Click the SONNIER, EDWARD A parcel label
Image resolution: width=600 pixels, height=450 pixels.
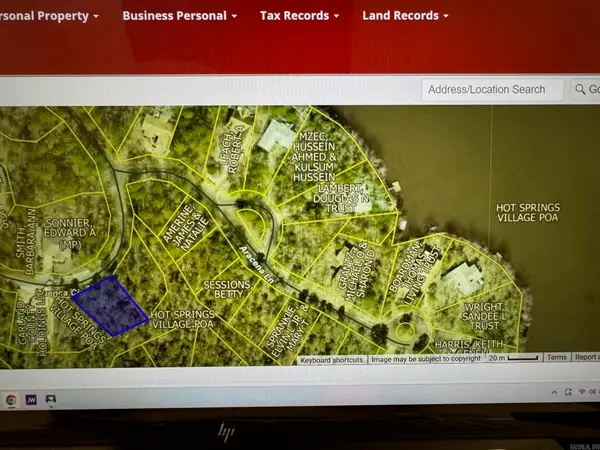point(70,233)
